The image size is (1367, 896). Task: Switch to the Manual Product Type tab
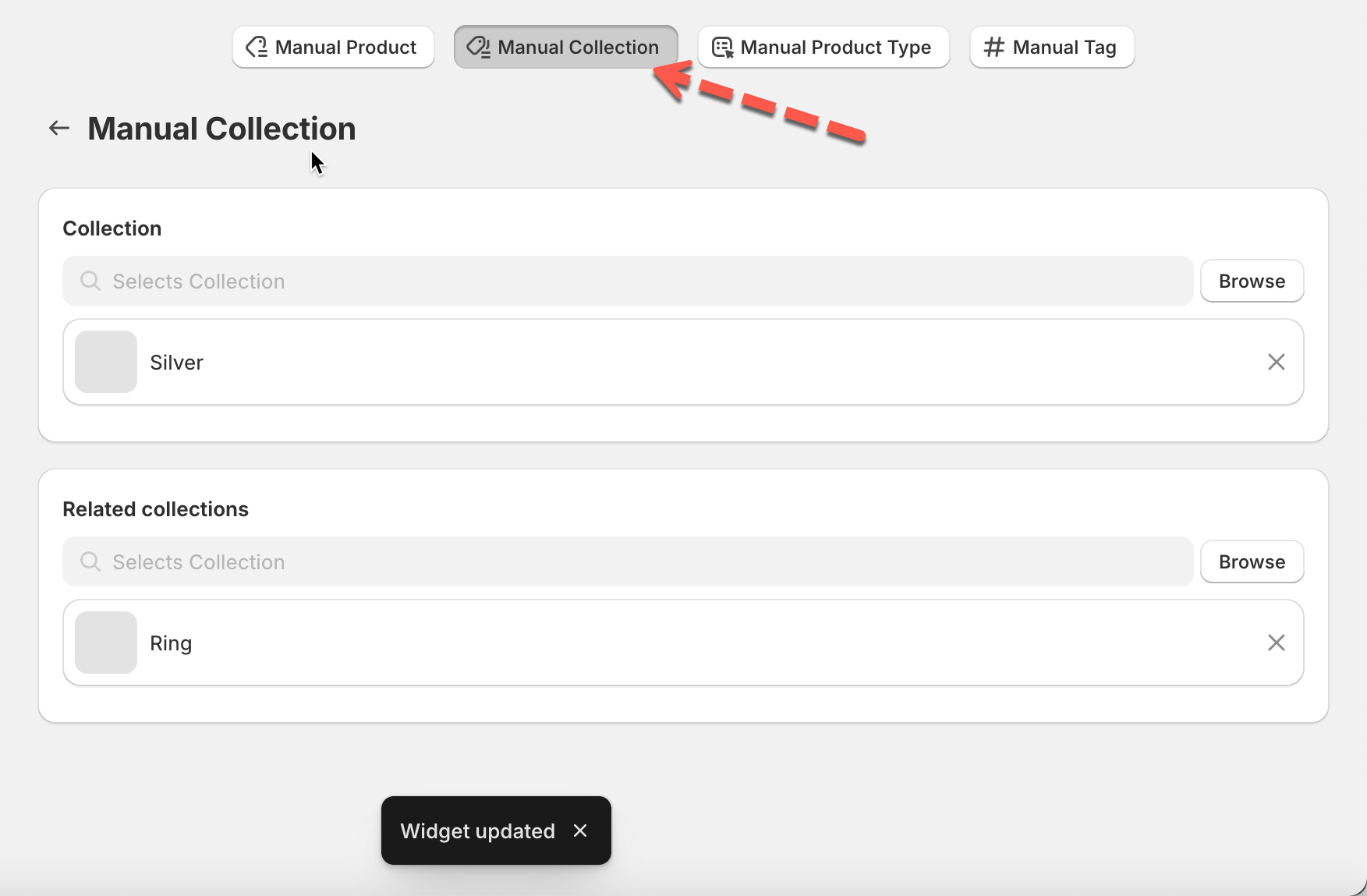[x=823, y=48]
